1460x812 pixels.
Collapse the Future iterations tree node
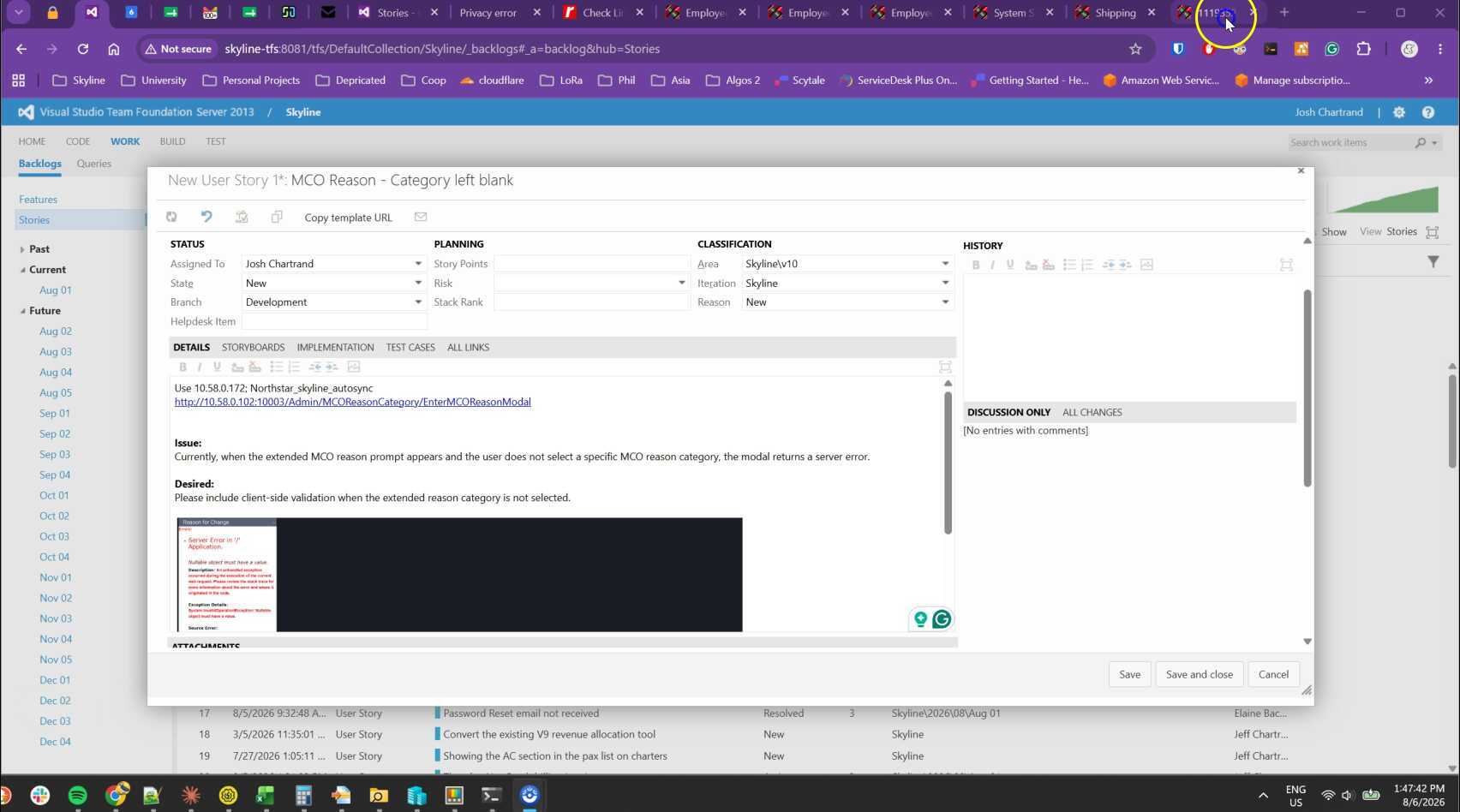22,311
